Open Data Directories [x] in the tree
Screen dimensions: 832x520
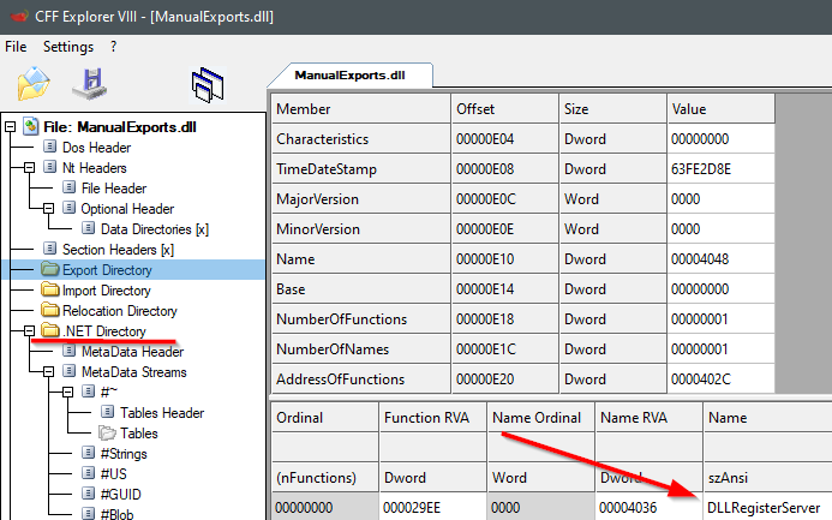155,229
